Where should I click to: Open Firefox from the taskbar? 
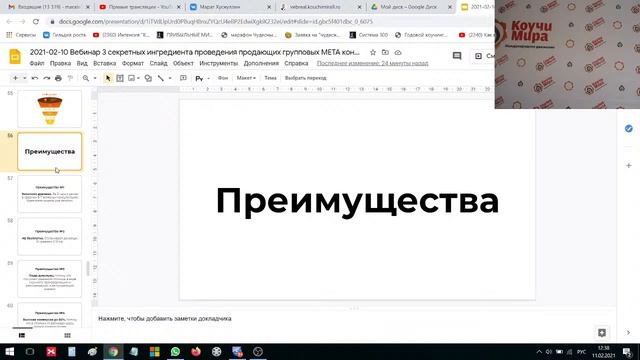tap(196, 351)
